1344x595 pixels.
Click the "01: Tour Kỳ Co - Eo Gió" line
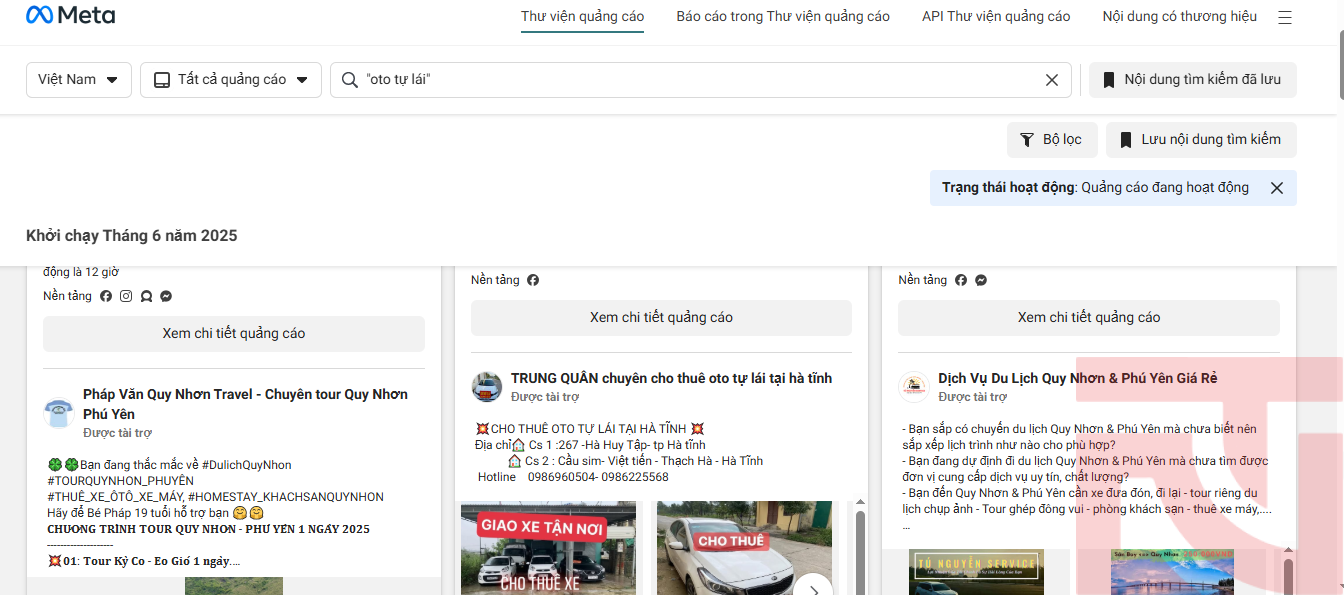pos(143,561)
